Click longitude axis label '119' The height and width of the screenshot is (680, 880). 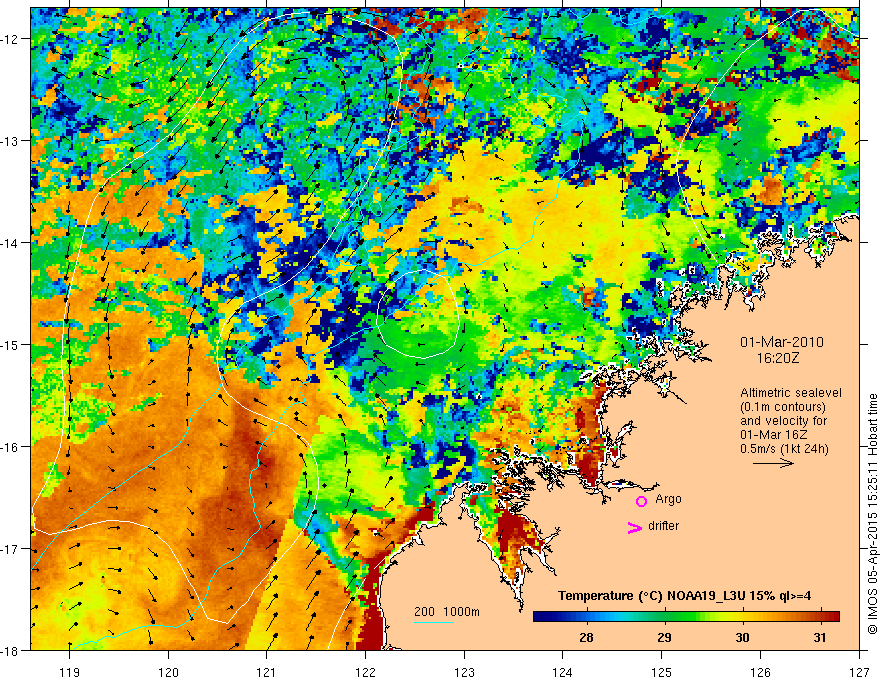click(x=70, y=672)
